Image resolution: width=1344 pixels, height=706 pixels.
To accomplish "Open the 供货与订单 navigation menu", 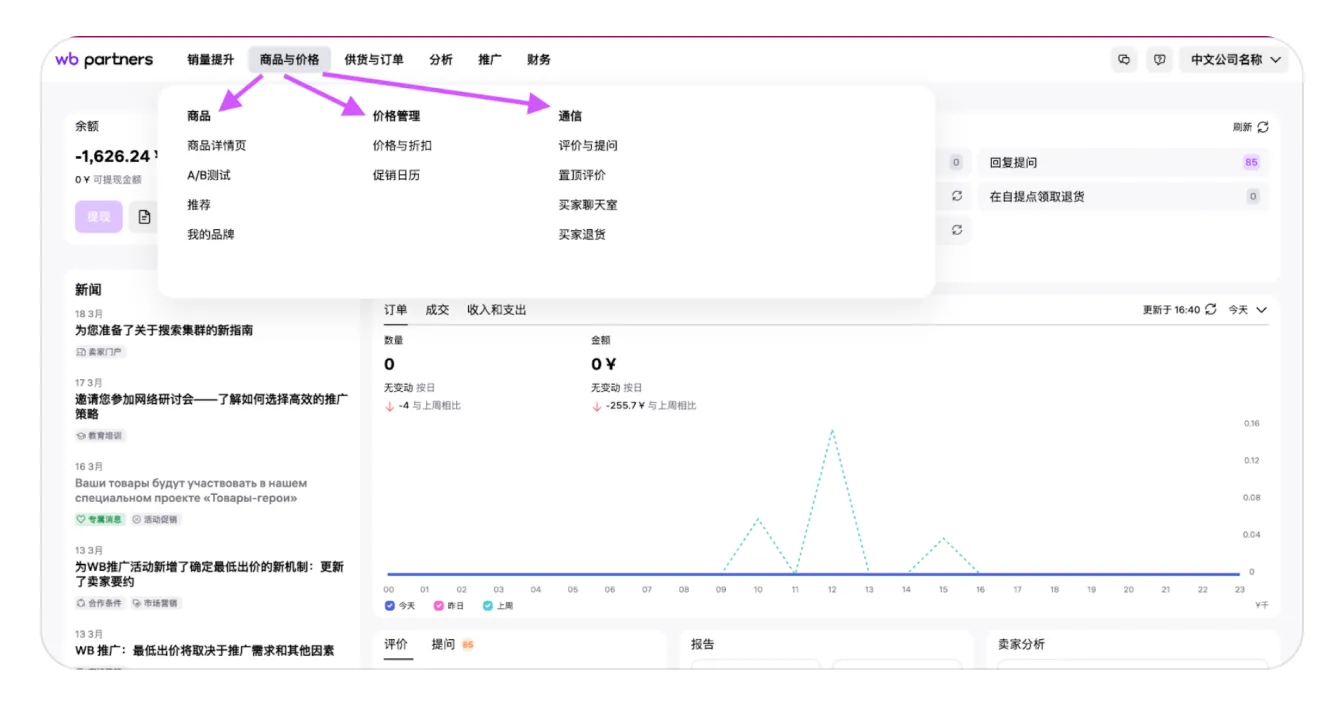I will coord(374,60).
